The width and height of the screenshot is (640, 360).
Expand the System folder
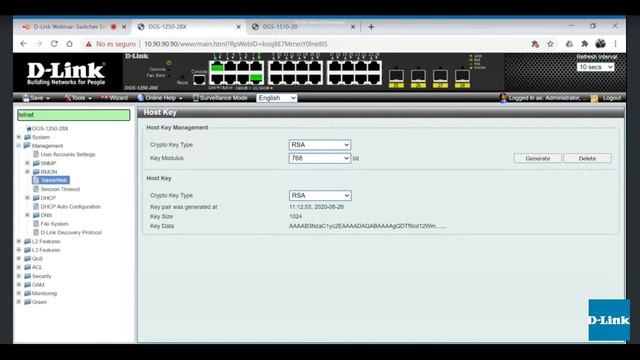19,137
